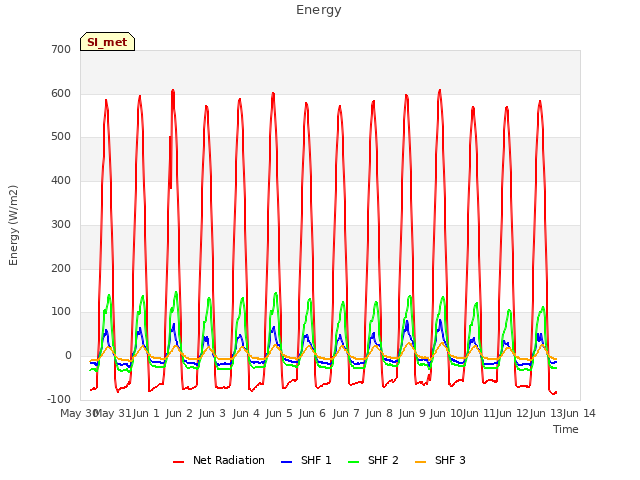Click the 600 y-axis tick label
The image size is (640, 480).
(x=61, y=93)
